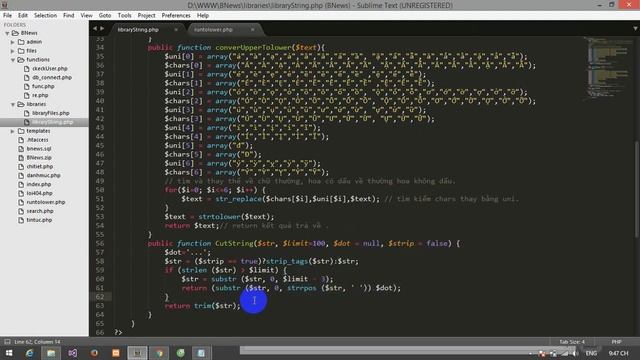Click the files folder icon
The width and height of the screenshot is (640, 360).
(x=21, y=51)
